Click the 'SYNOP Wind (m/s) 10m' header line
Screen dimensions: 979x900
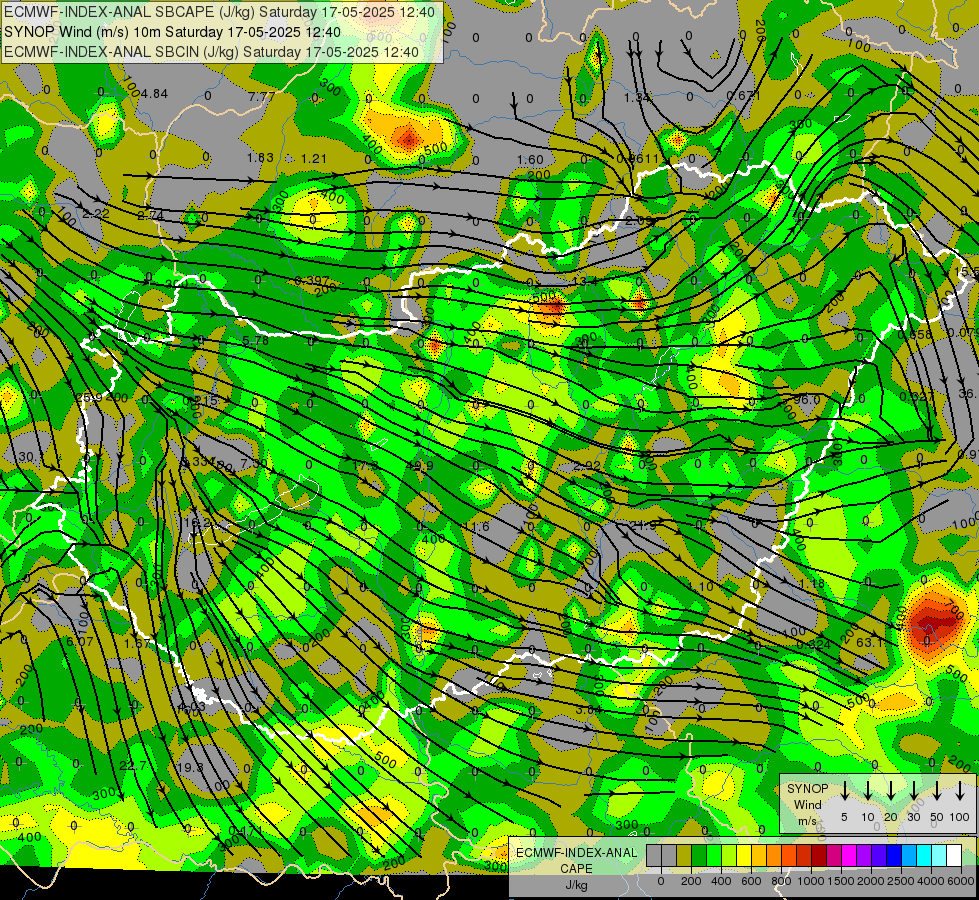pos(172,32)
